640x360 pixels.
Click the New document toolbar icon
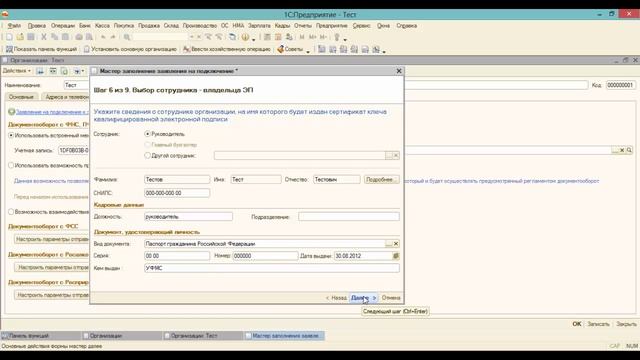click(x=9, y=37)
